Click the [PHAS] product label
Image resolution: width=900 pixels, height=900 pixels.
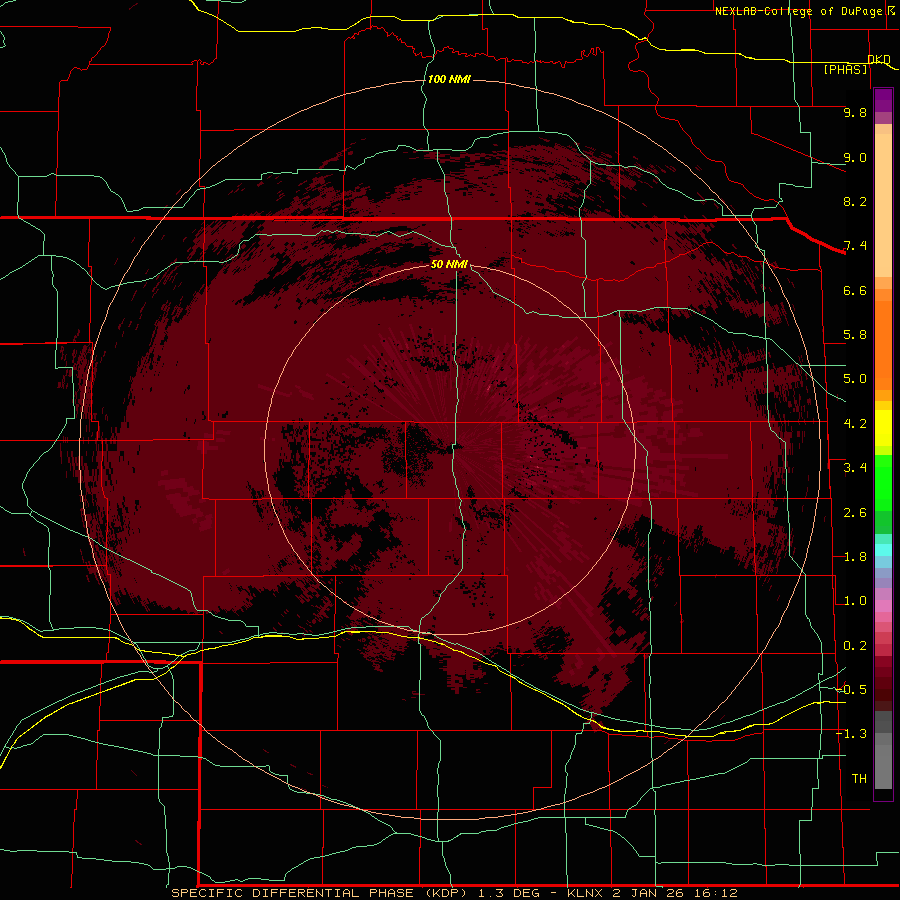845,69
